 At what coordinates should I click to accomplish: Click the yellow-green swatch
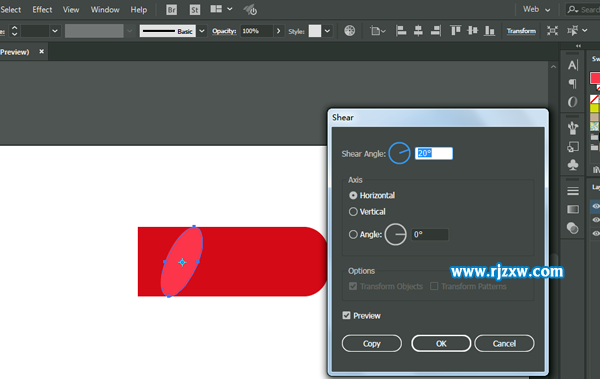click(x=595, y=108)
